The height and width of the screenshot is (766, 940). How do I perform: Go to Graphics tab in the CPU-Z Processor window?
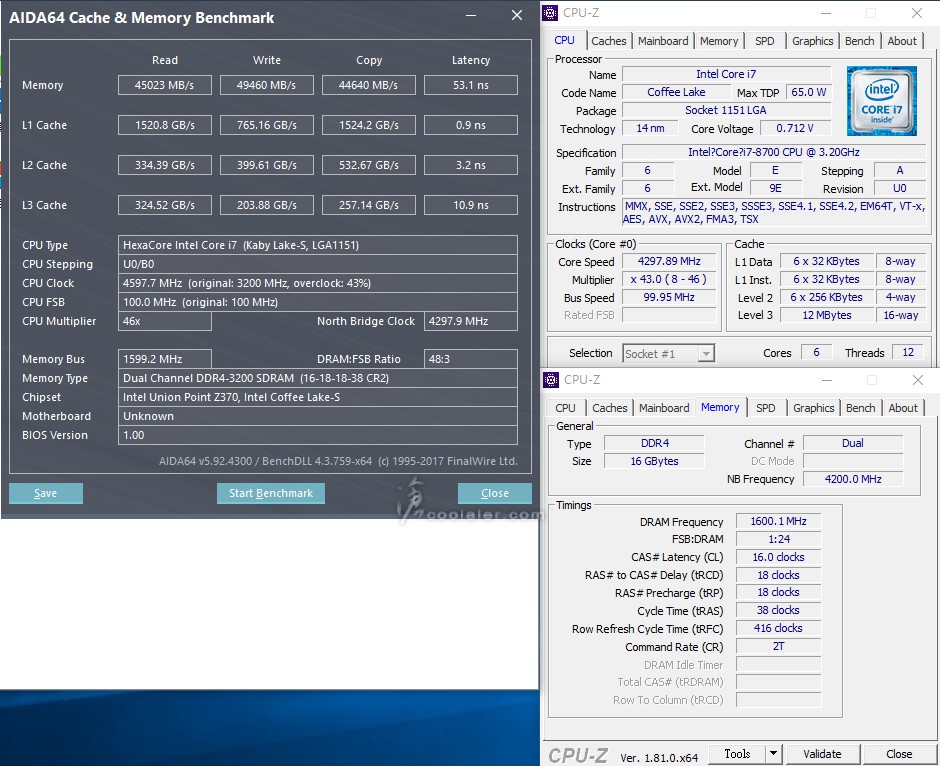812,41
